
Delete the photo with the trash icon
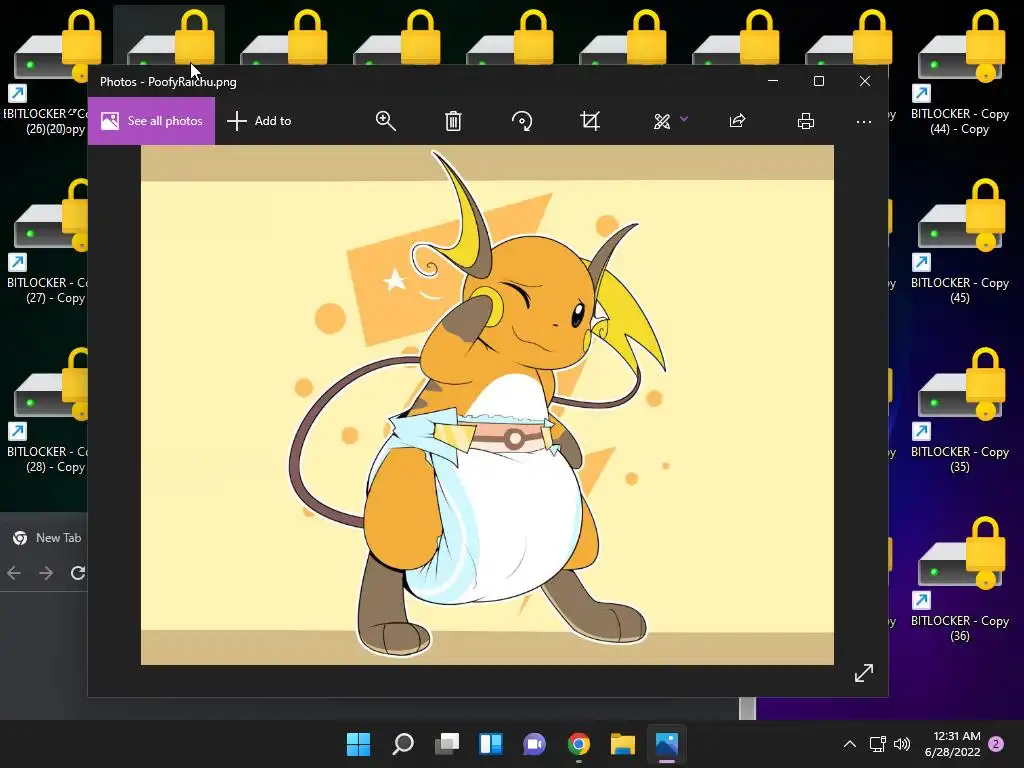point(453,121)
